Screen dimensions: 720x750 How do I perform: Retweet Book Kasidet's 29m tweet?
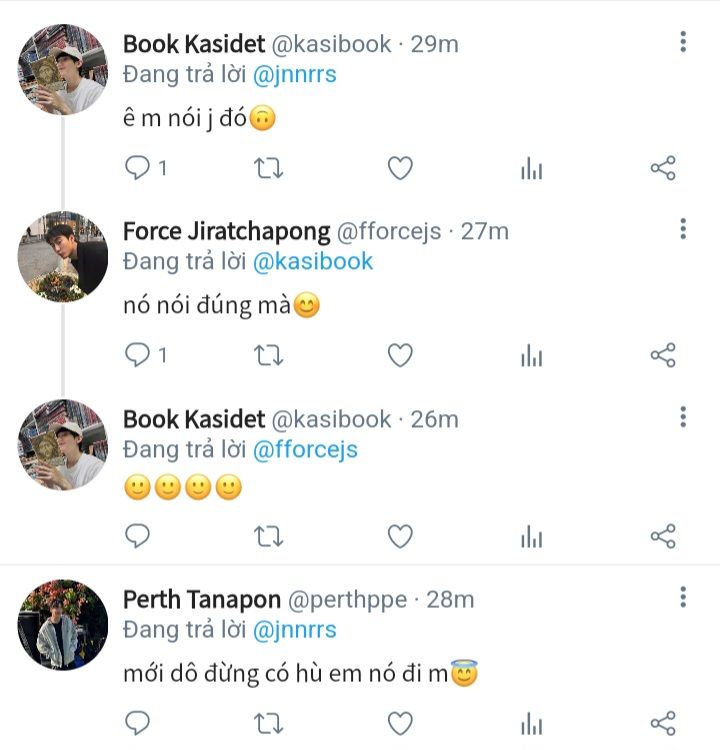tap(268, 168)
